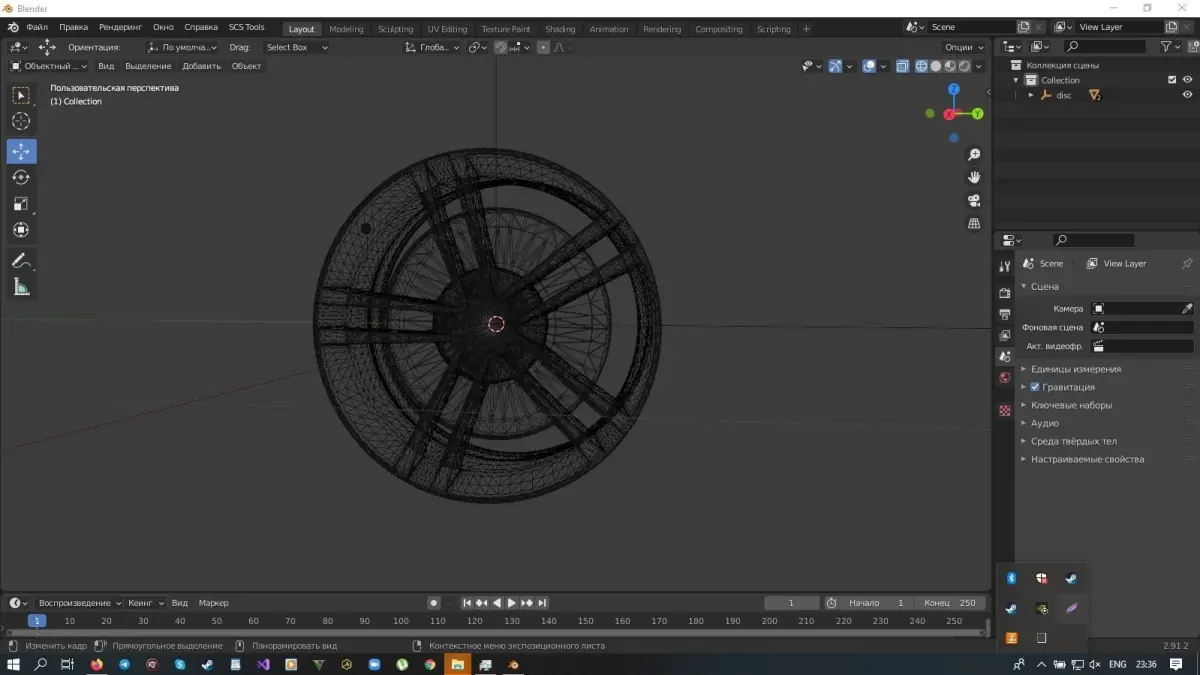1200x675 pixels.
Task: Switch to solid viewport shading
Action: (936, 66)
